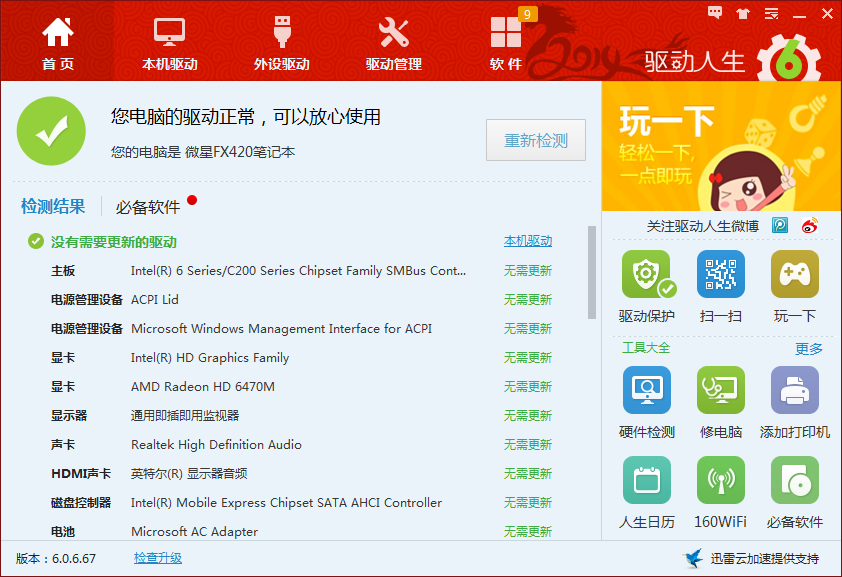Click the feedback chat bubble icon
The image size is (842, 577).
(715, 13)
